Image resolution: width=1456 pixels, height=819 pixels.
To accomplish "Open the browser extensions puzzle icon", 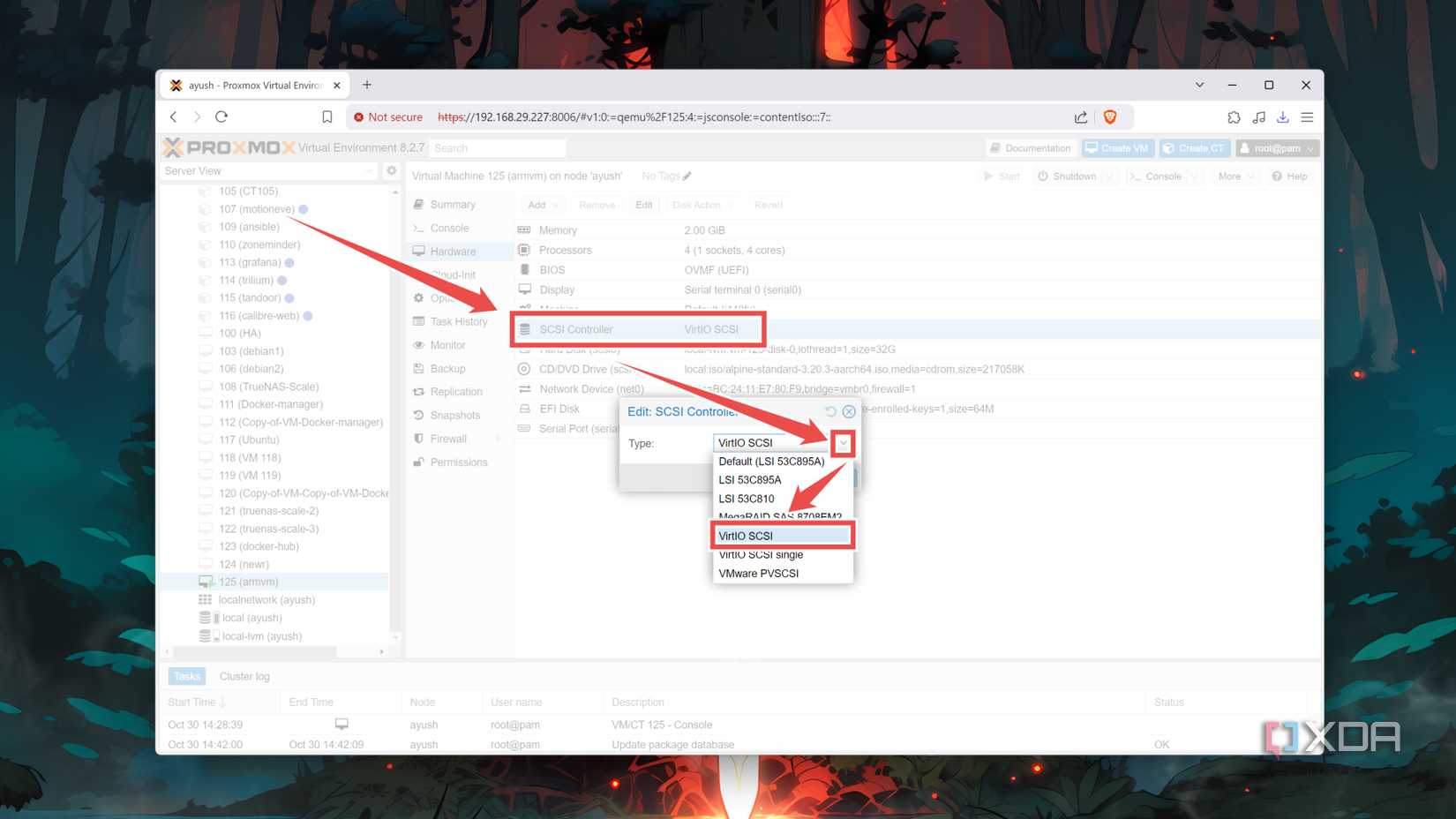I will point(1234,116).
